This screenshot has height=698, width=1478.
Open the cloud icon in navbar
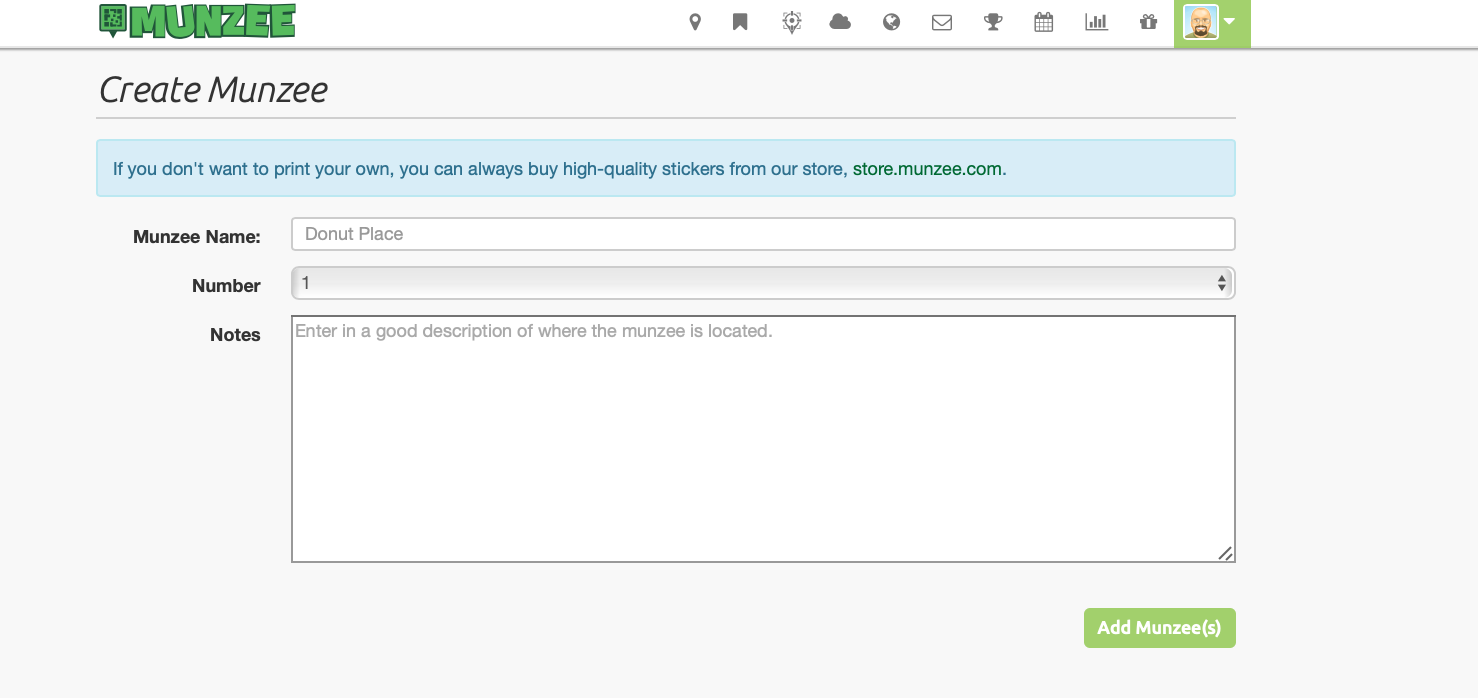click(840, 22)
